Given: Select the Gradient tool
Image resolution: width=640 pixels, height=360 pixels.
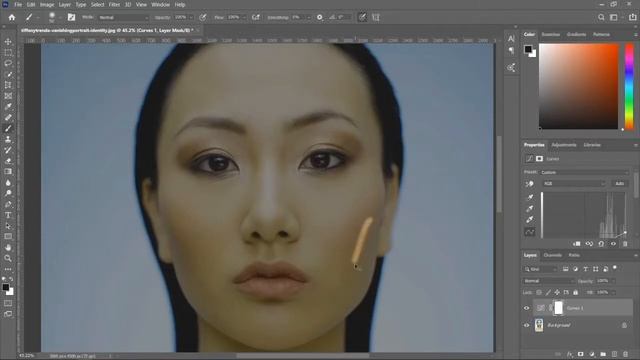Looking at the screenshot, I should pyautogui.click(x=8, y=171).
